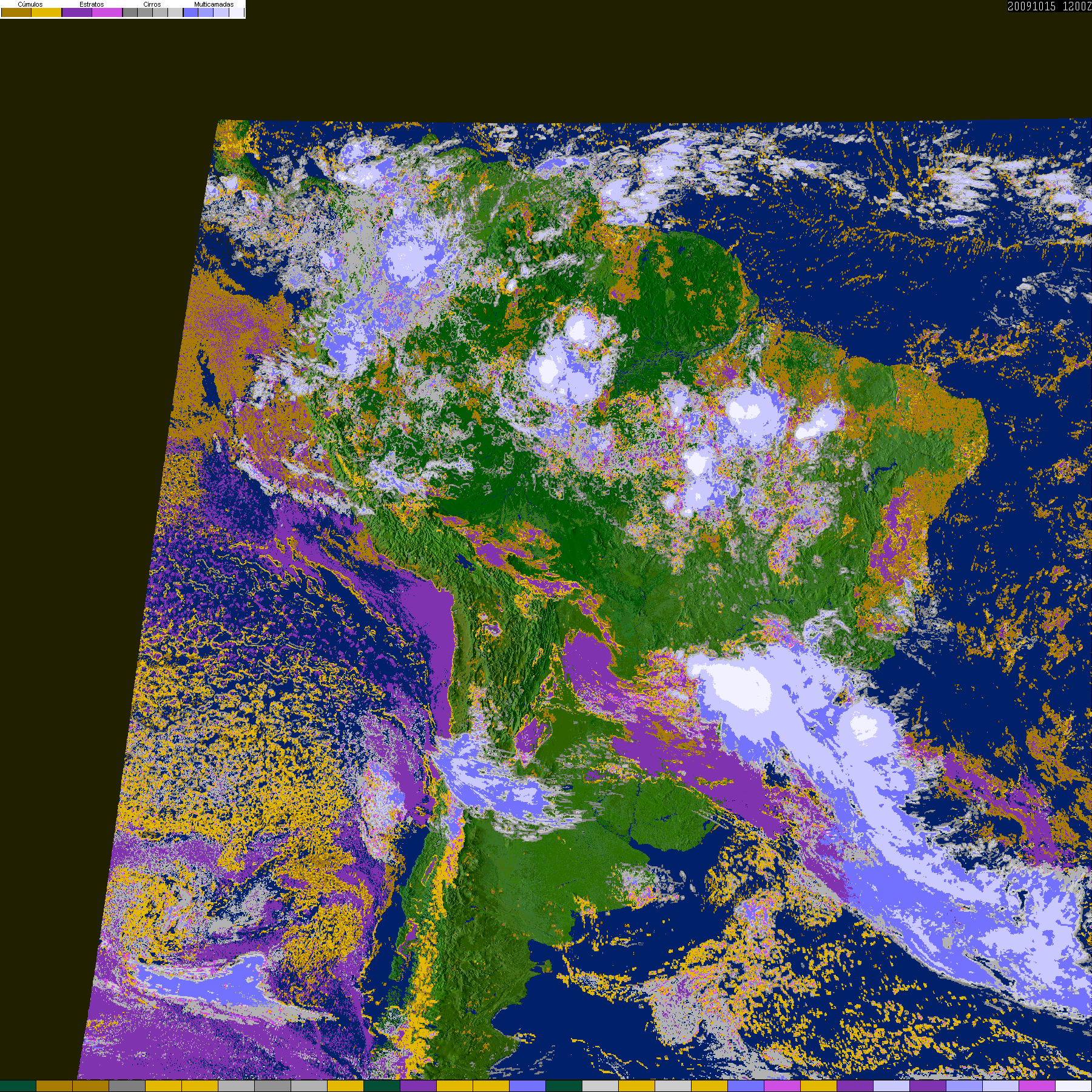Click the darkest grey Cirros legend swatch
1092x1092 pixels.
(x=130, y=12)
